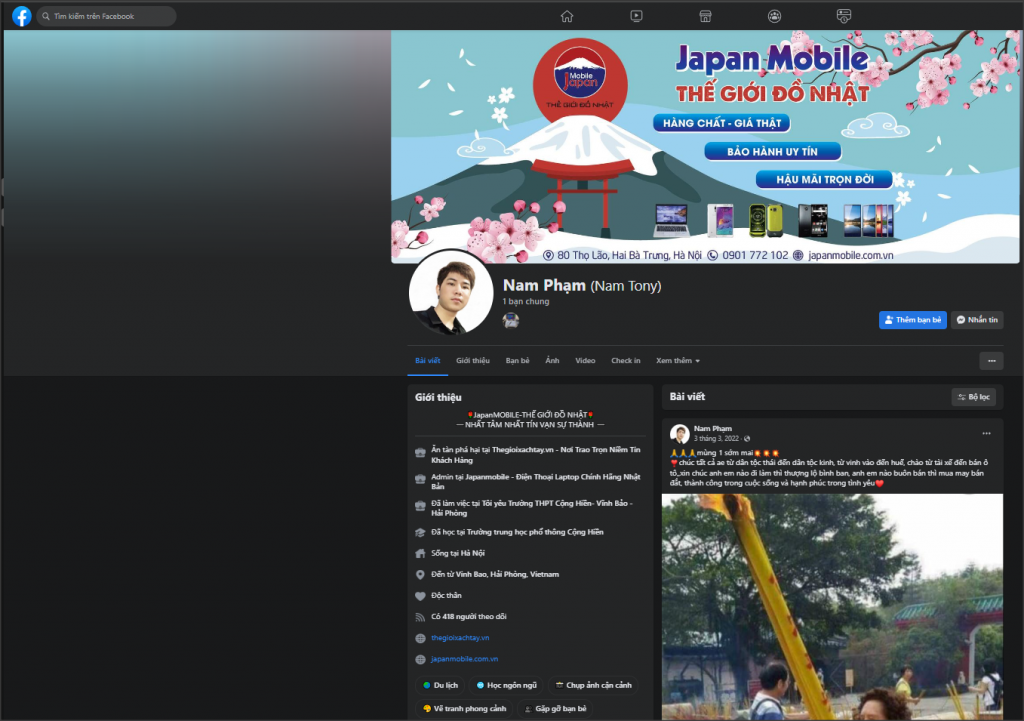The width and height of the screenshot is (1024, 721).
Task: Open post options three-dot menu
Action: pos(986,433)
